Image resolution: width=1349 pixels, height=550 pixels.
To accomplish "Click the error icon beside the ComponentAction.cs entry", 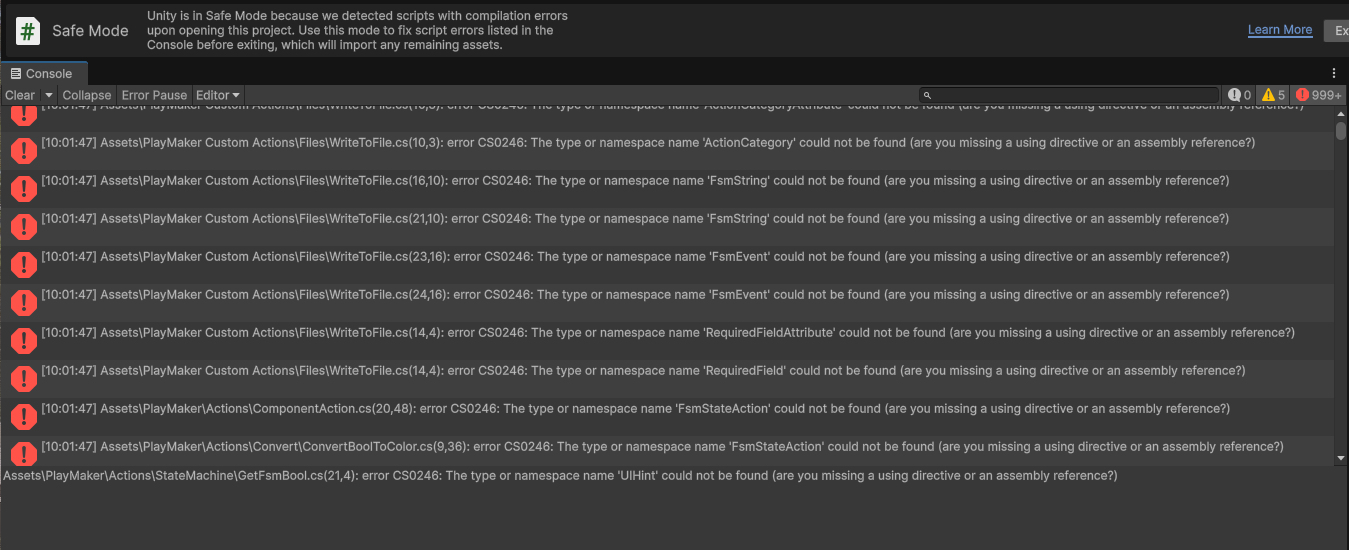I will pyautogui.click(x=23, y=416).
